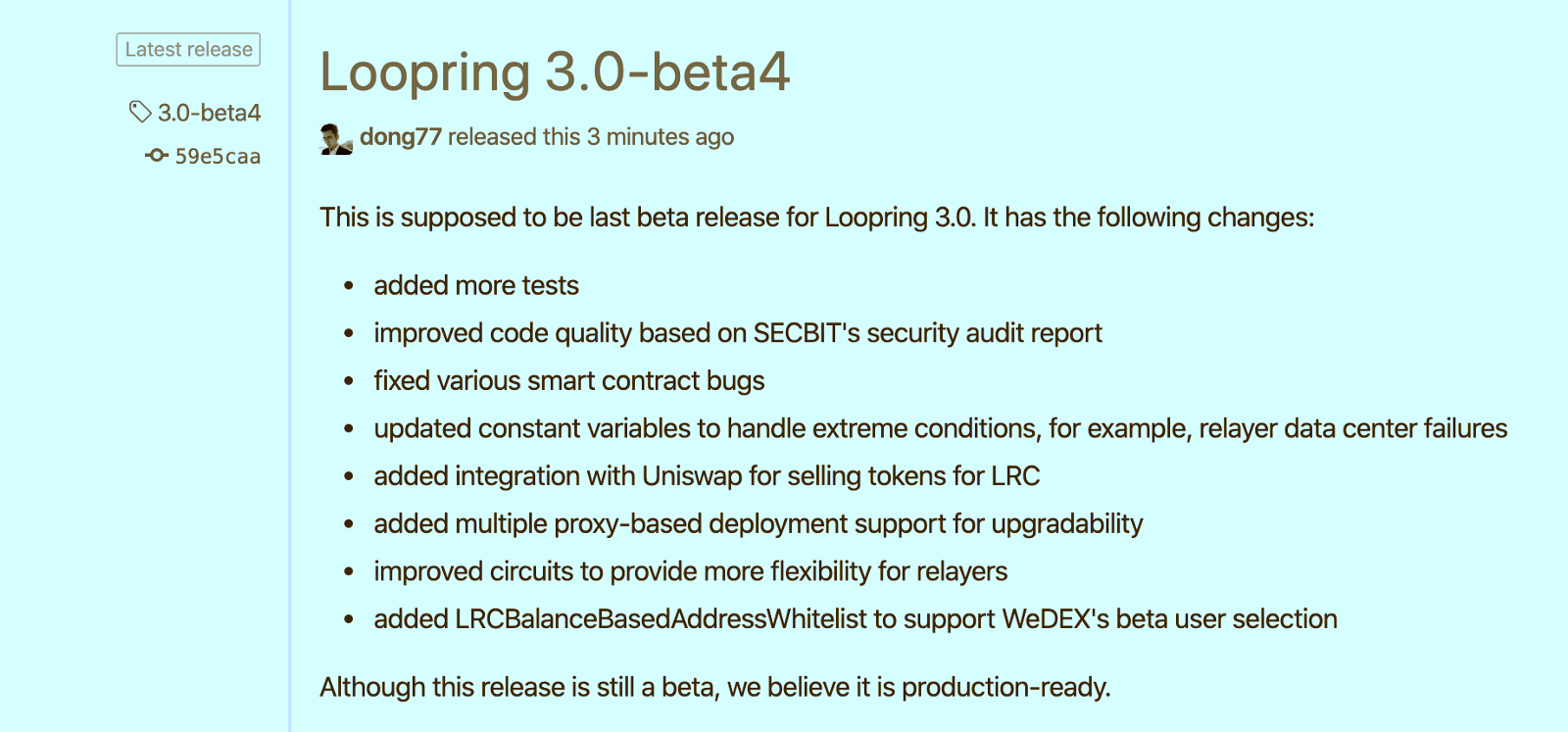
Task: Click dong77's avatar picture
Action: click(335, 138)
